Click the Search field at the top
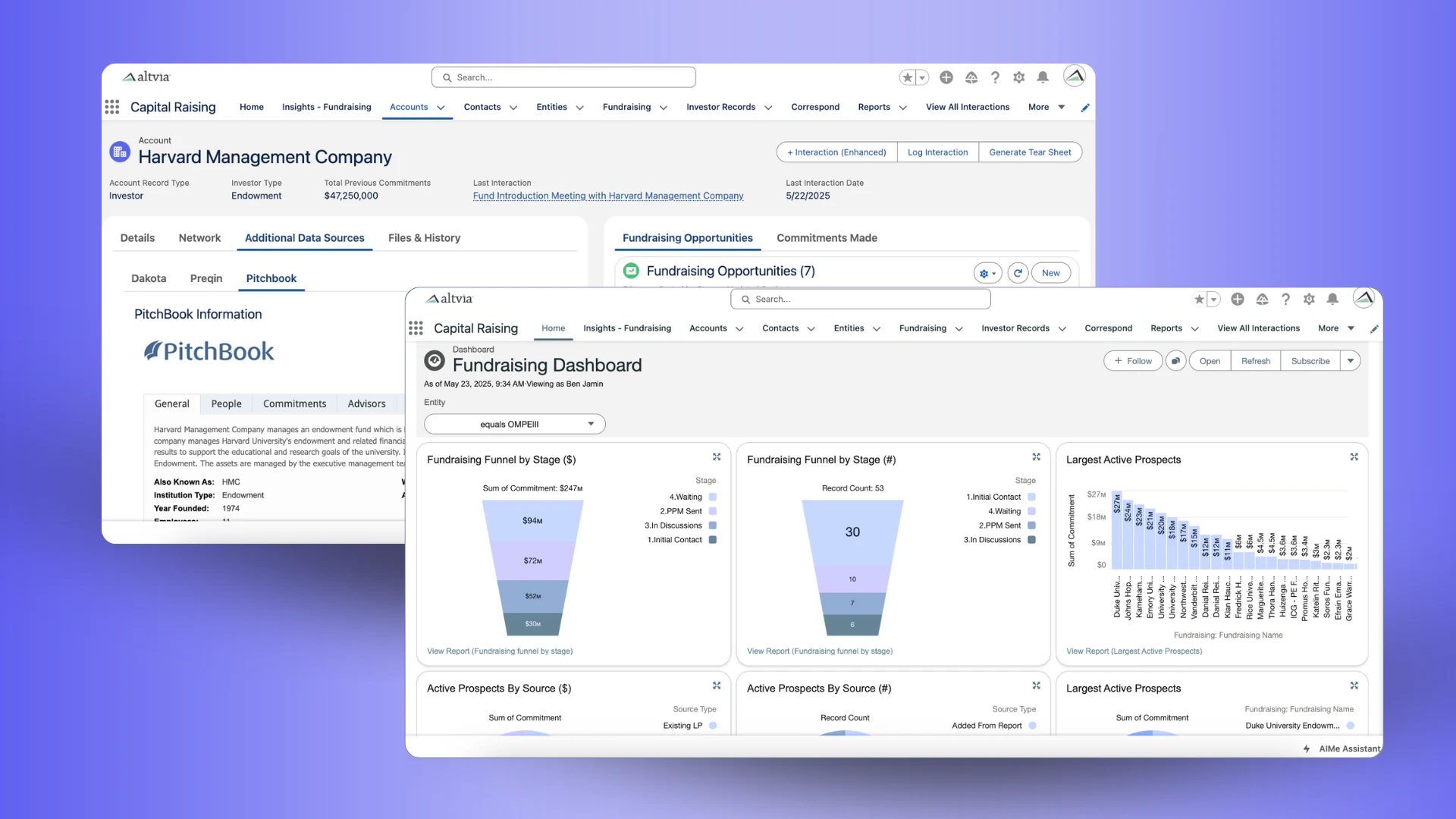The width and height of the screenshot is (1456, 819). [859, 299]
